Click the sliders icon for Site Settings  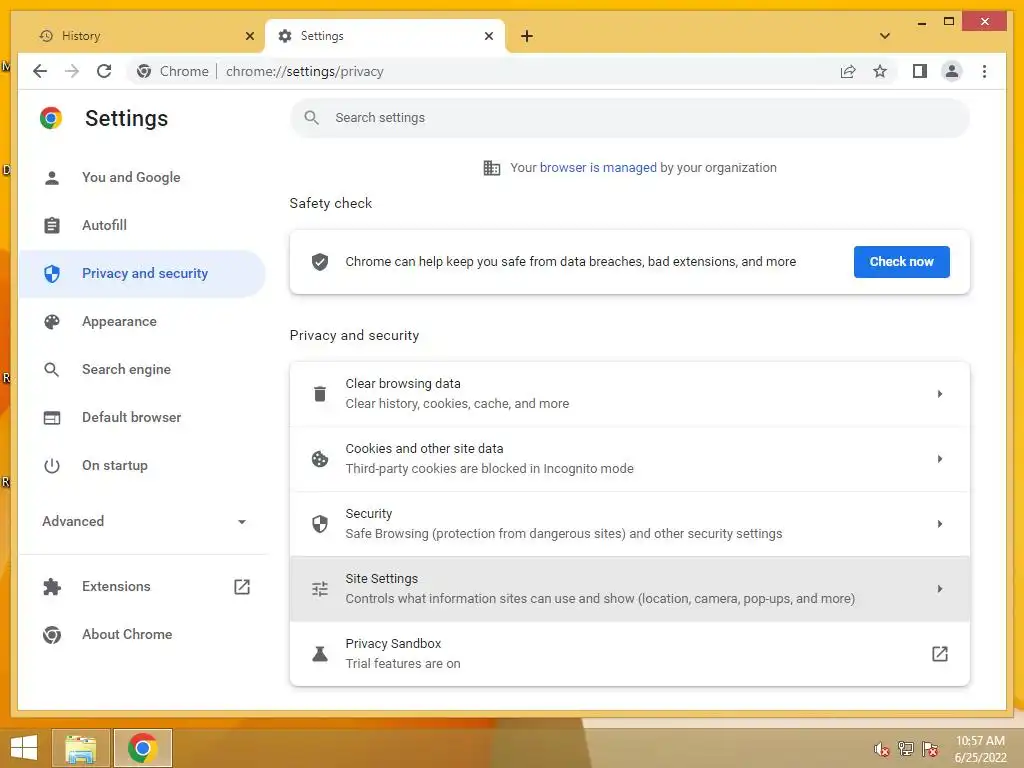coord(320,589)
